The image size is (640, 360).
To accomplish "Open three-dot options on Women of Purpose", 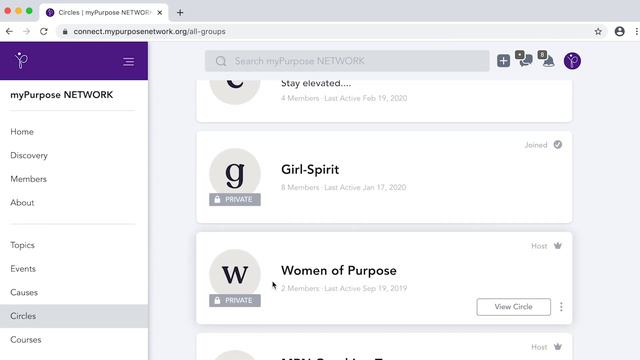I will pos(561,307).
